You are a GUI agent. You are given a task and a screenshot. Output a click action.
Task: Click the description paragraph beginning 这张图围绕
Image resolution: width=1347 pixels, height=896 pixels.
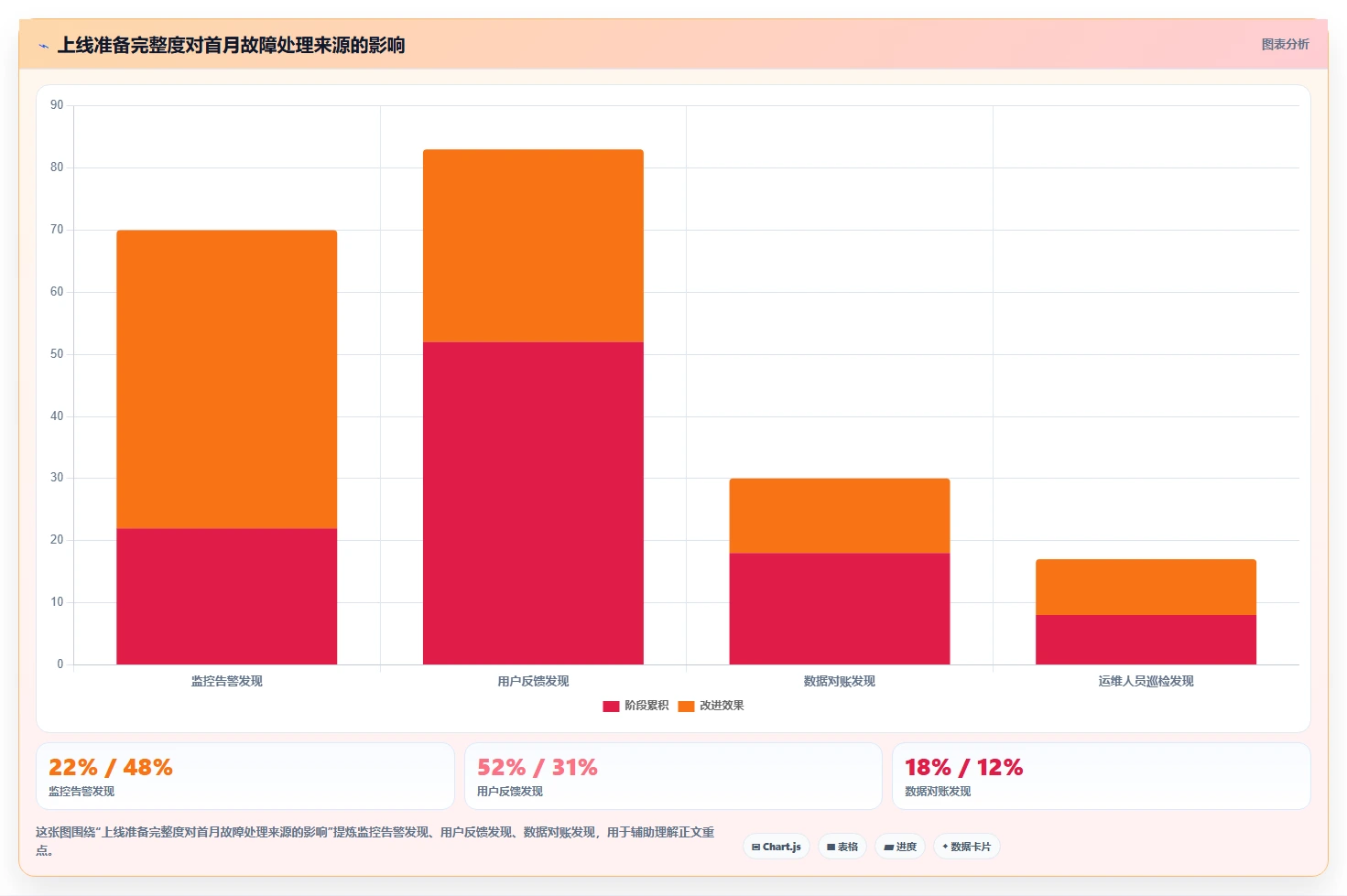point(375,841)
